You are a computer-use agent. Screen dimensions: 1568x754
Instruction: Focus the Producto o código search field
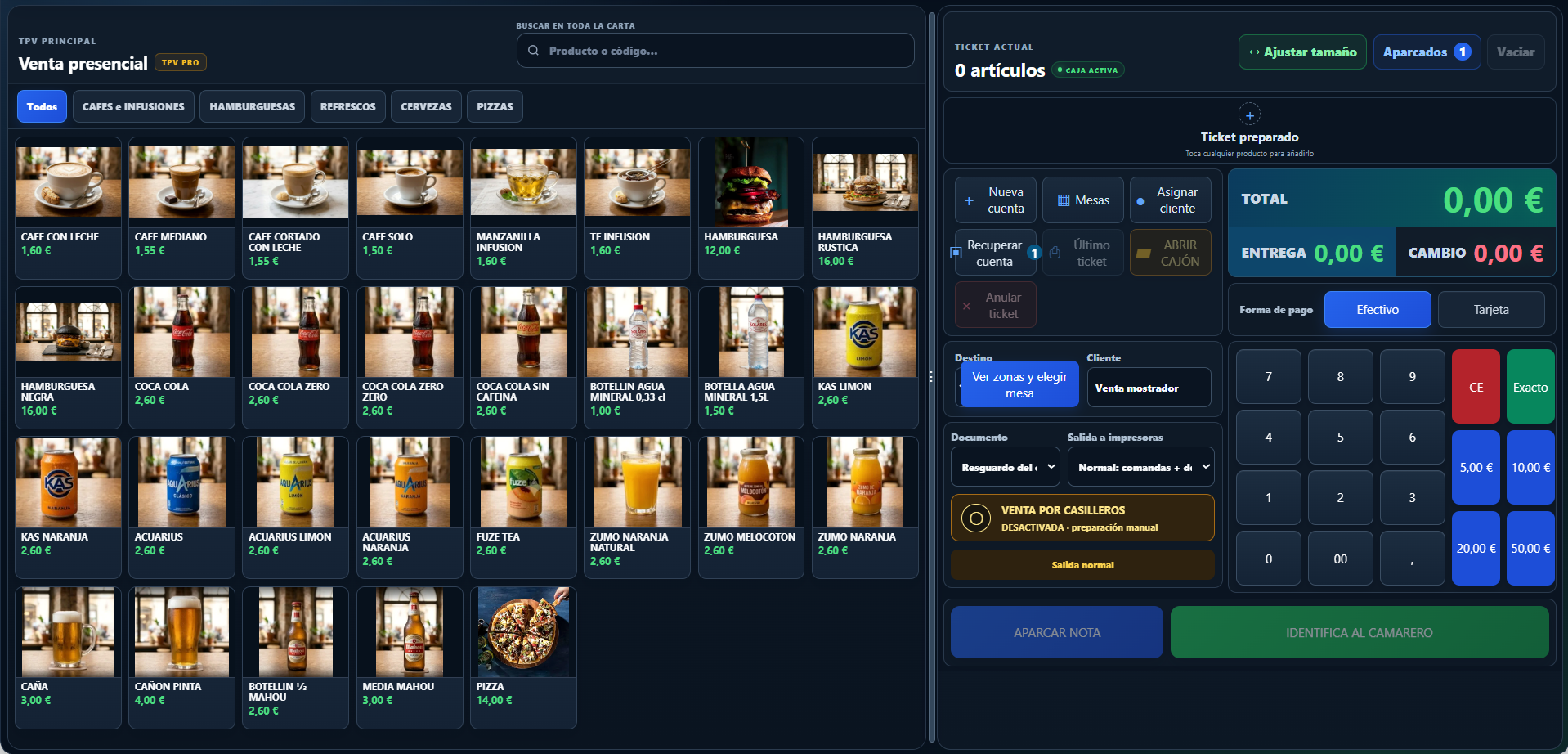[715, 51]
